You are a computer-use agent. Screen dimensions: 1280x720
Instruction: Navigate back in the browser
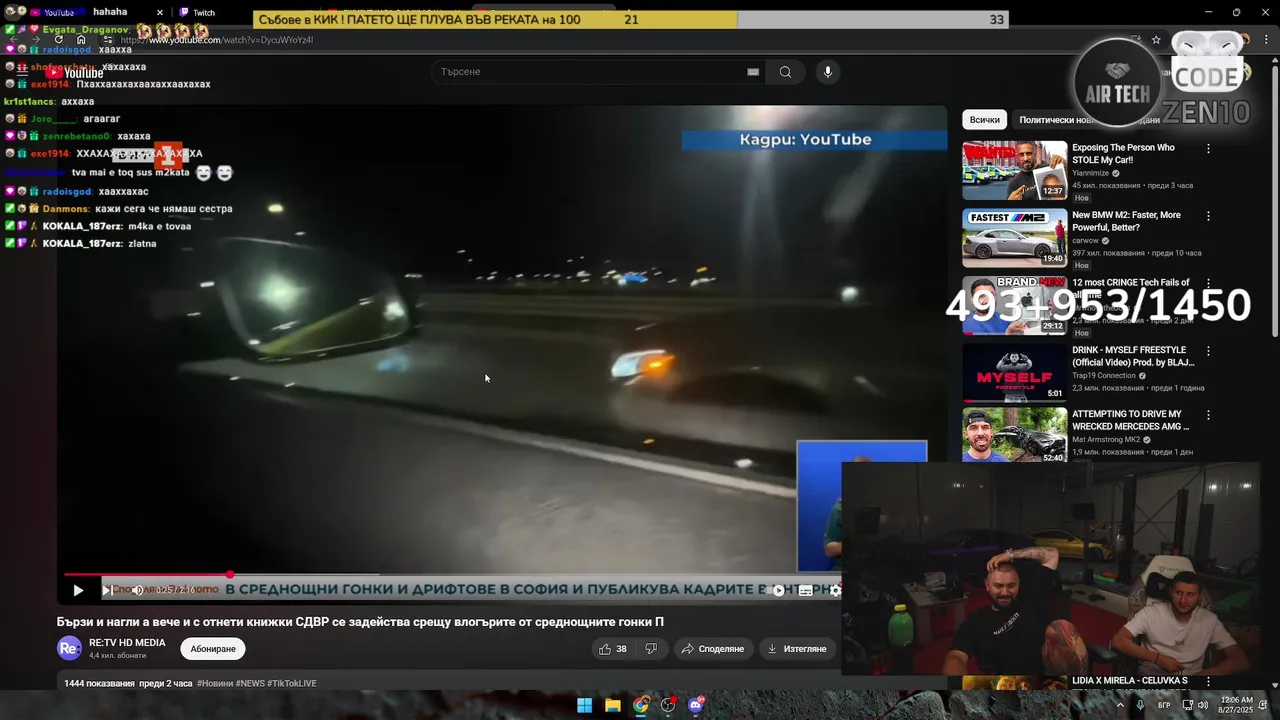(14, 40)
